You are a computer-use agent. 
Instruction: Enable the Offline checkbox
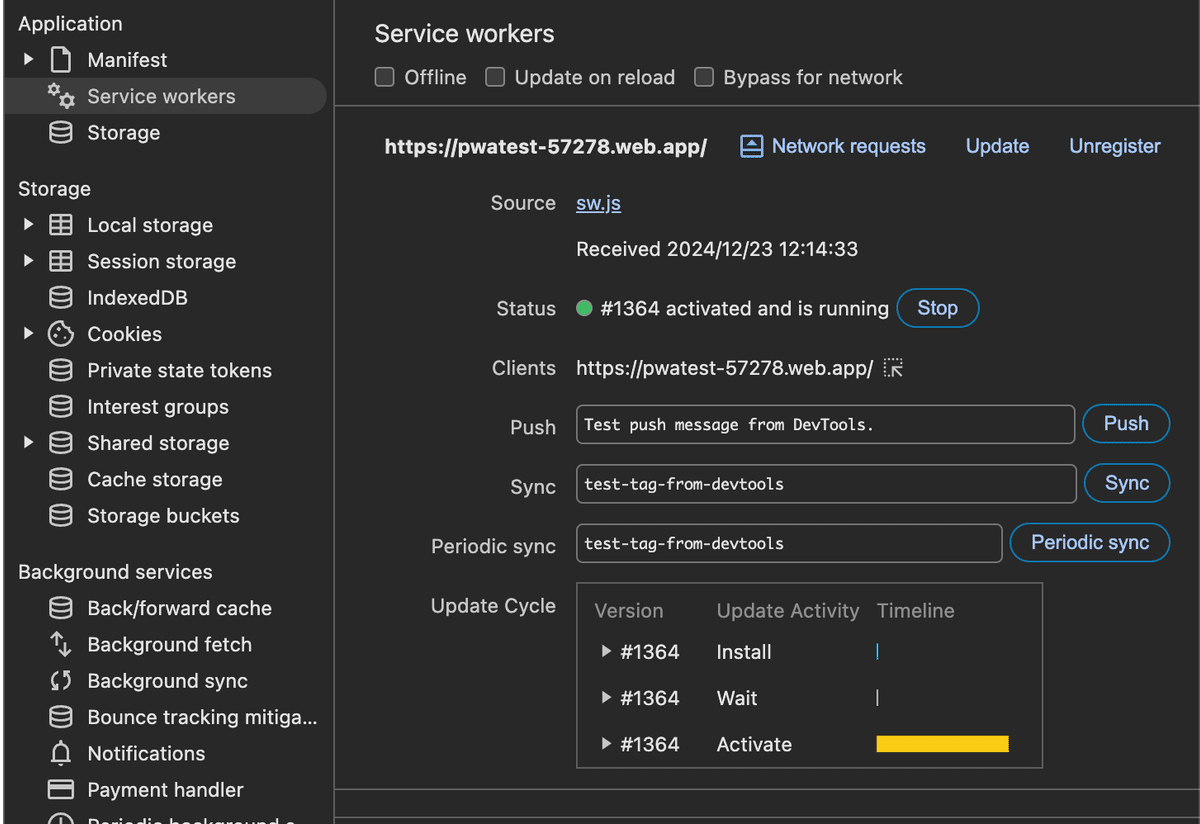coord(384,78)
